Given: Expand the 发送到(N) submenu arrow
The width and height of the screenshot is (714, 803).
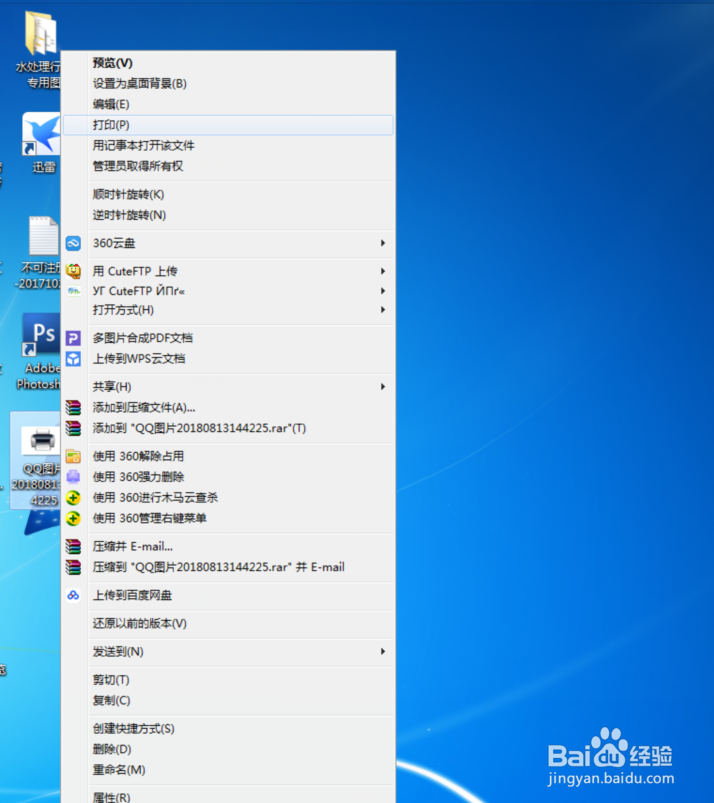Looking at the screenshot, I should tap(383, 651).
